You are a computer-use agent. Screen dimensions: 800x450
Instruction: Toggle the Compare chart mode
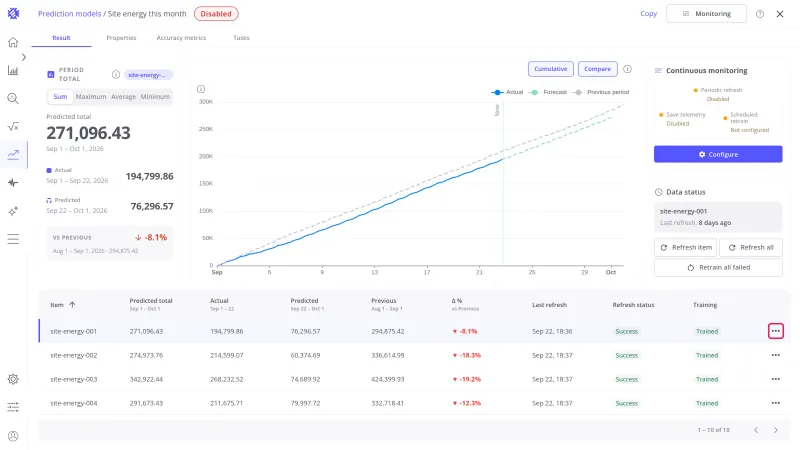pyautogui.click(x=597, y=69)
